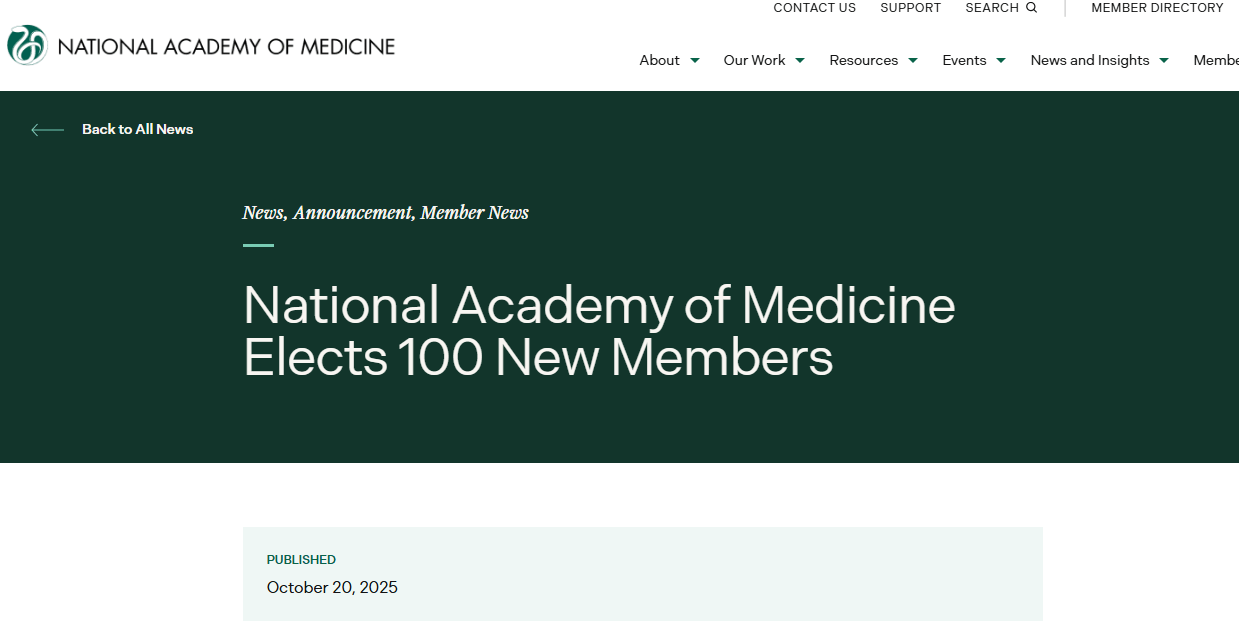Click the National Academy of Medicine logo icon

(x=27, y=46)
